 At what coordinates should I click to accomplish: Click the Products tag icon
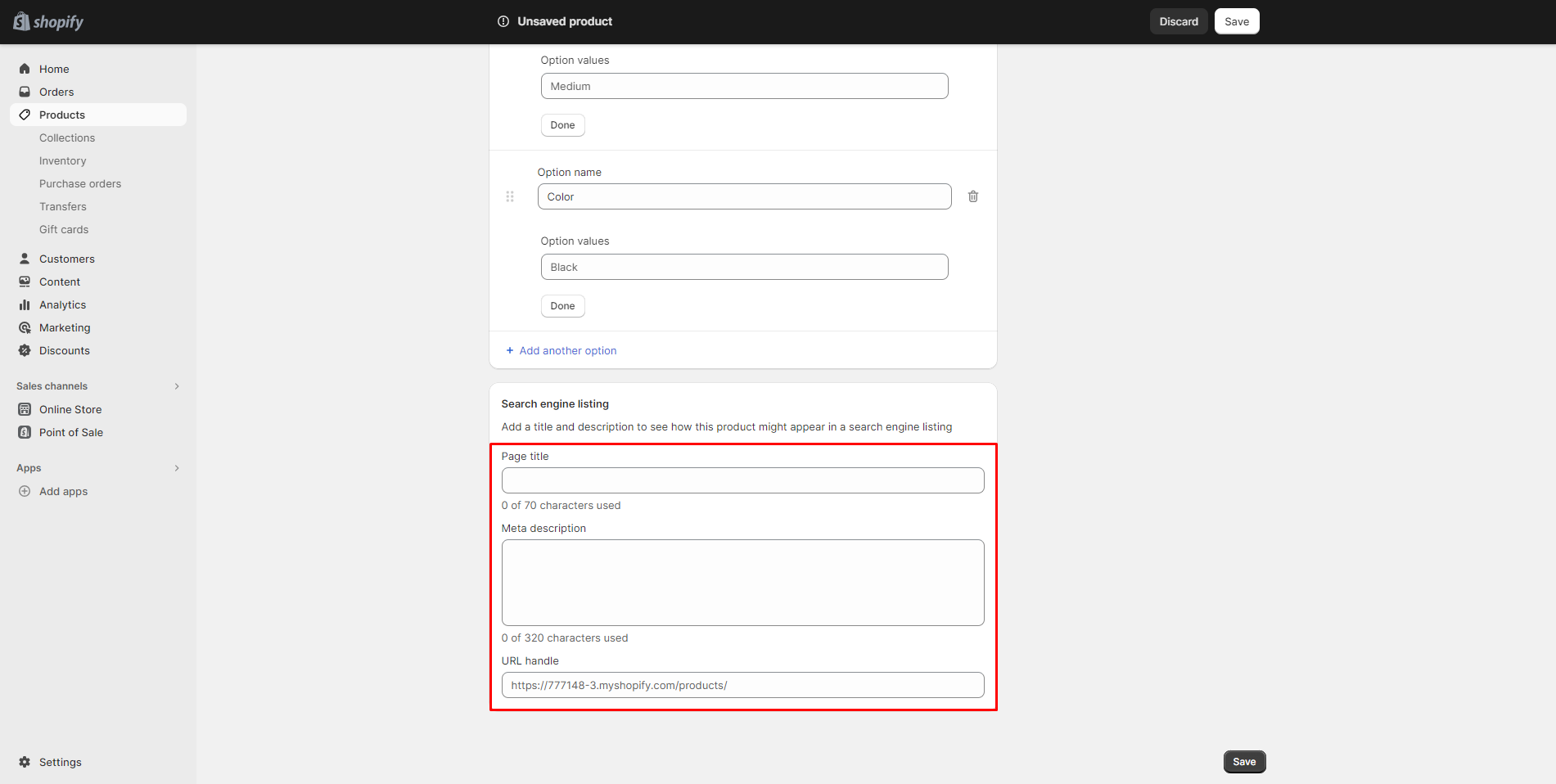click(25, 115)
